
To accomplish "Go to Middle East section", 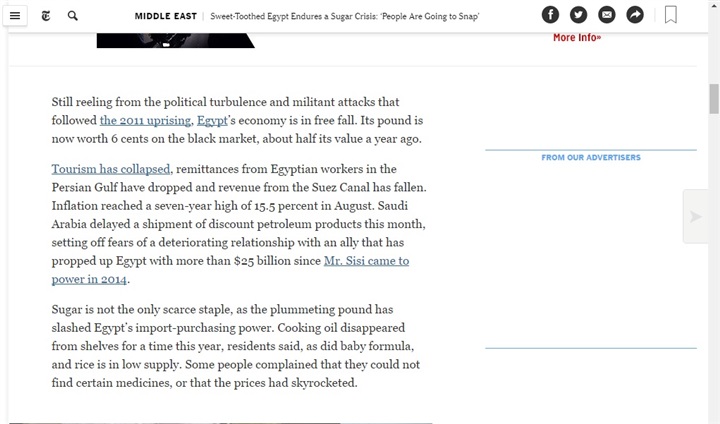I will [165, 16].
